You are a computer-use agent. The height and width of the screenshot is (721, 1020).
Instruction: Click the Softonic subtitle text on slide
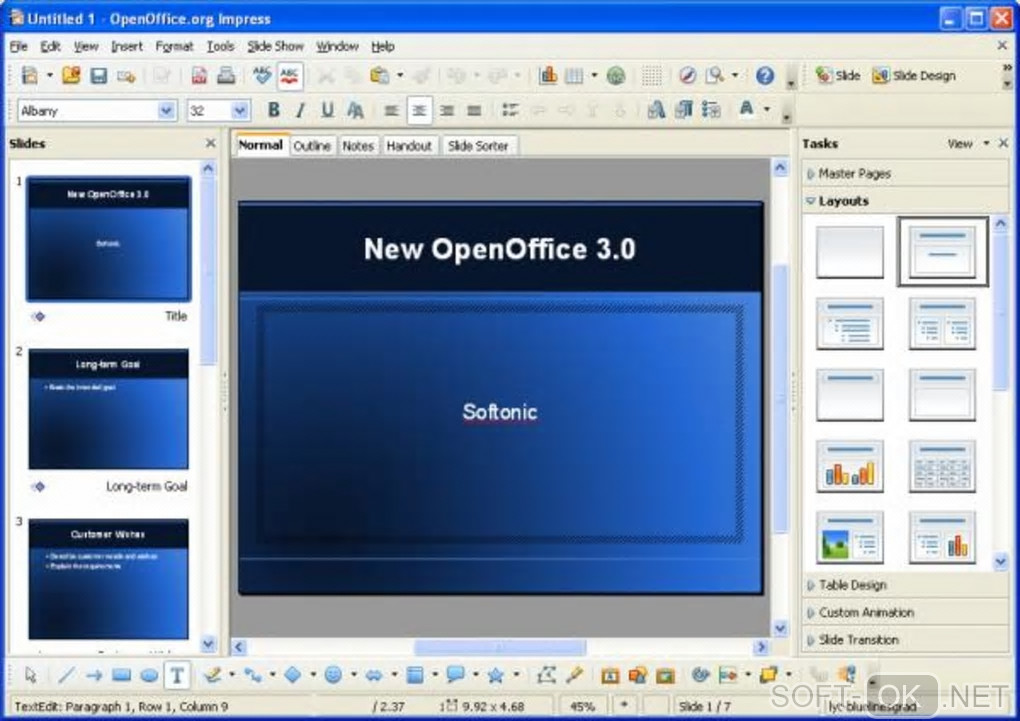(x=500, y=411)
